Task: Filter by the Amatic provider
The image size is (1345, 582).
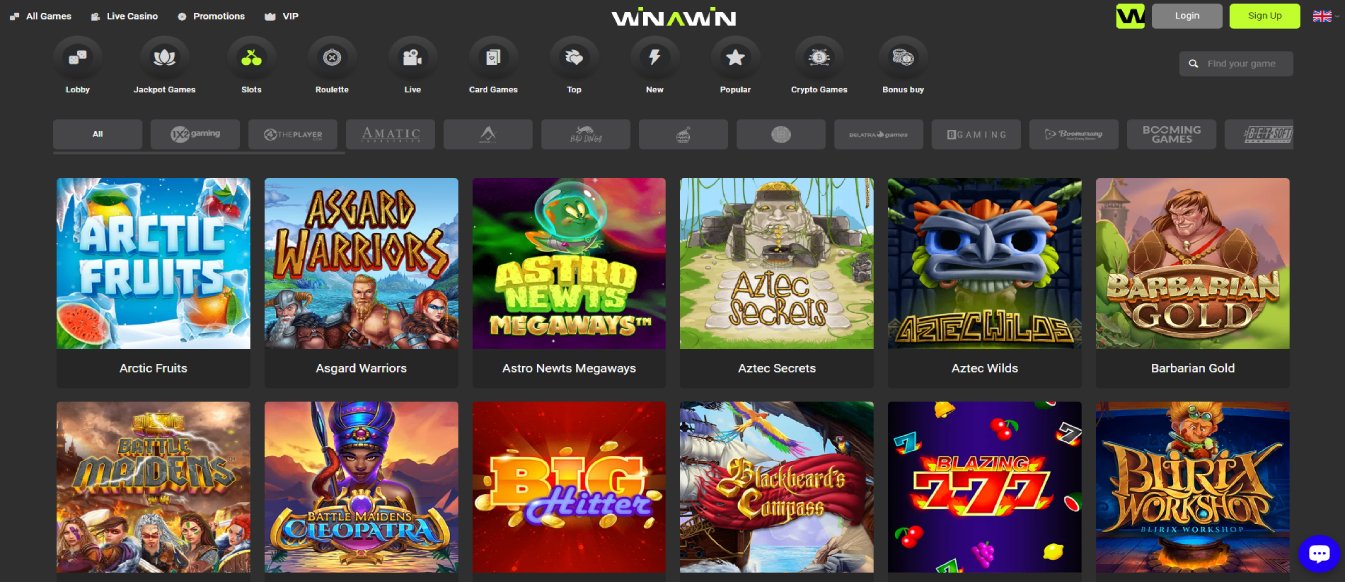Action: [390, 134]
